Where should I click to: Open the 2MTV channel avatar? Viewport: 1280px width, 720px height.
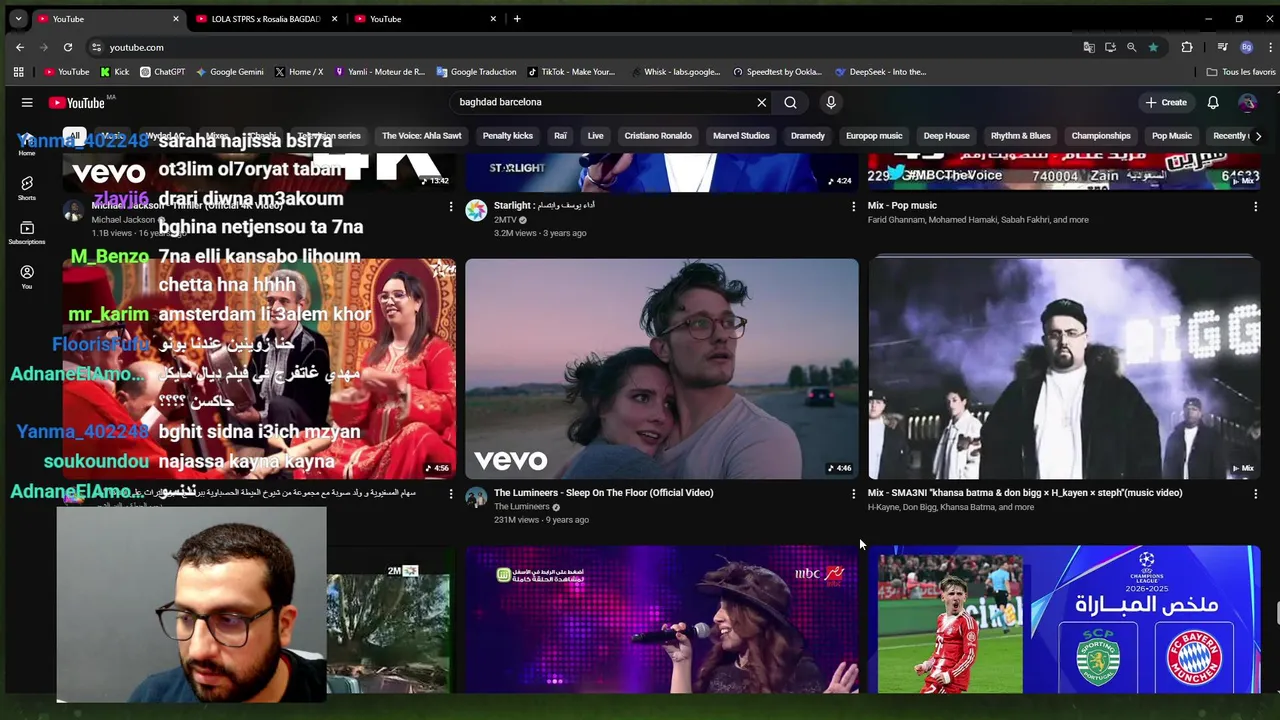coord(476,210)
